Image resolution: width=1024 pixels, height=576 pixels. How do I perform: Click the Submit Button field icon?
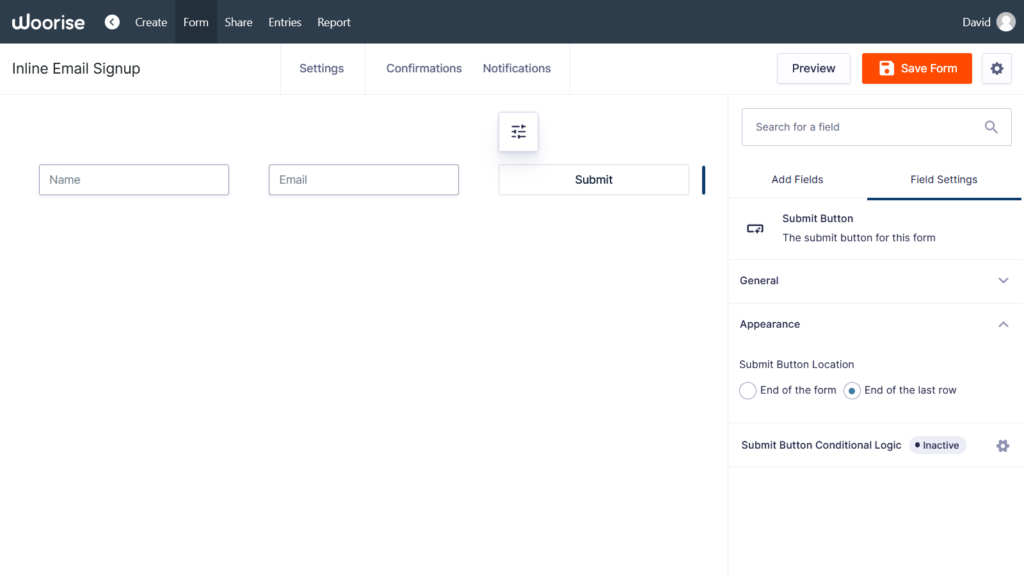click(x=755, y=228)
